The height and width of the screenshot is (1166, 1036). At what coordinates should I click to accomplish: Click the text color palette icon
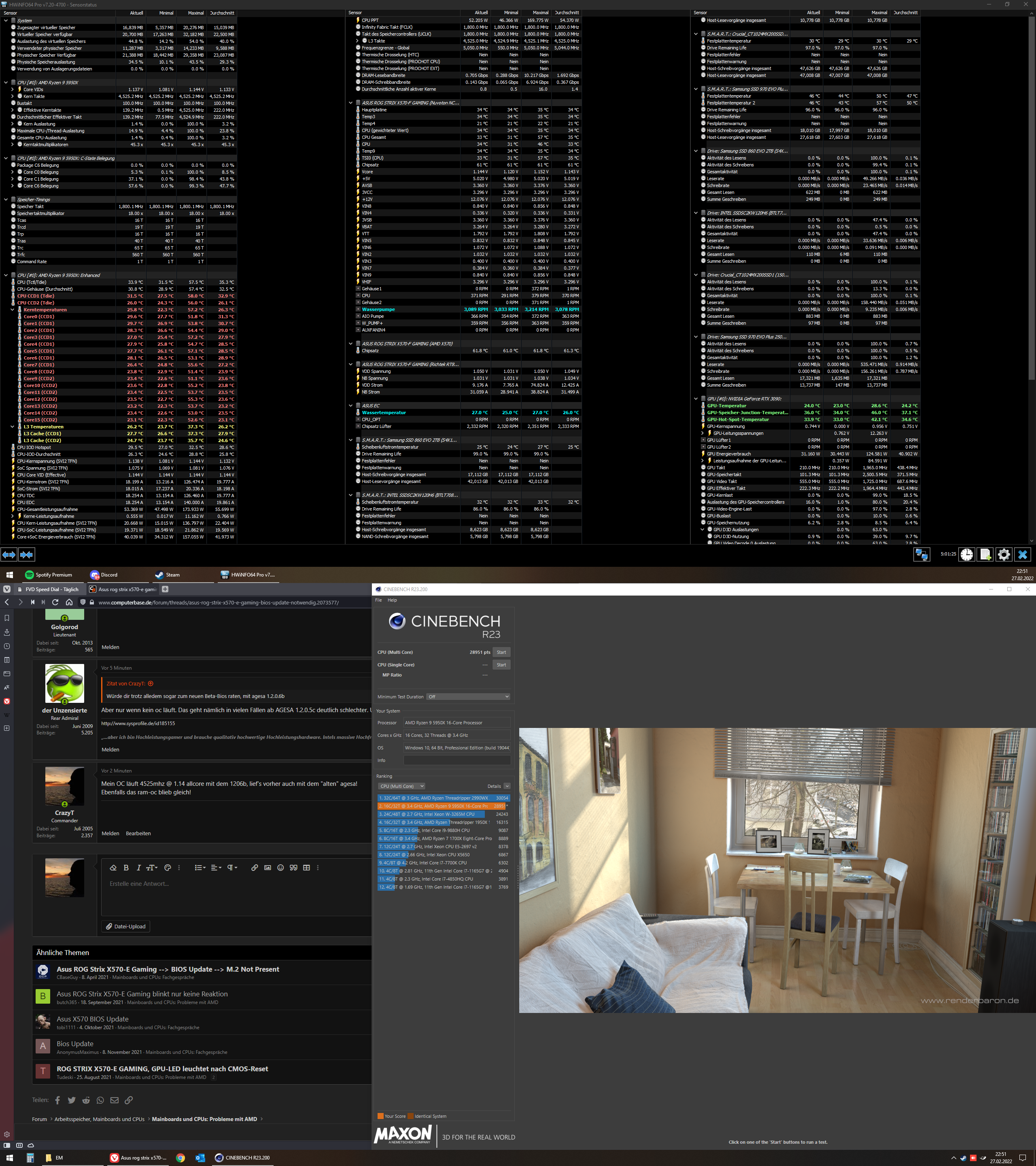tap(168, 868)
